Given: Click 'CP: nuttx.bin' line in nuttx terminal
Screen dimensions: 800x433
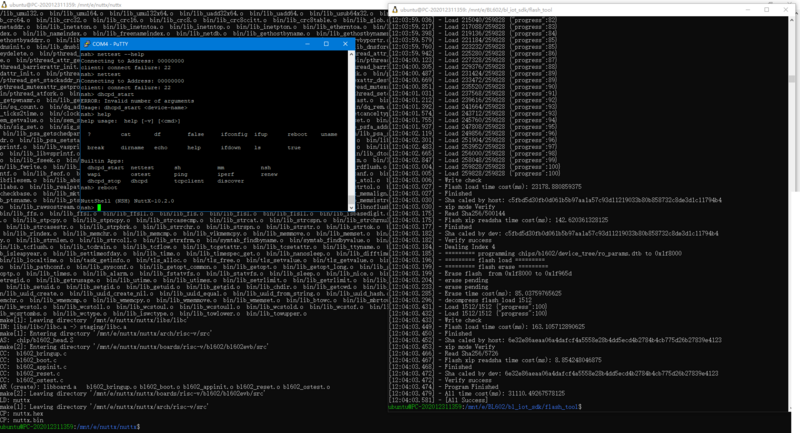Looking at the screenshot, I should [x=22, y=420].
